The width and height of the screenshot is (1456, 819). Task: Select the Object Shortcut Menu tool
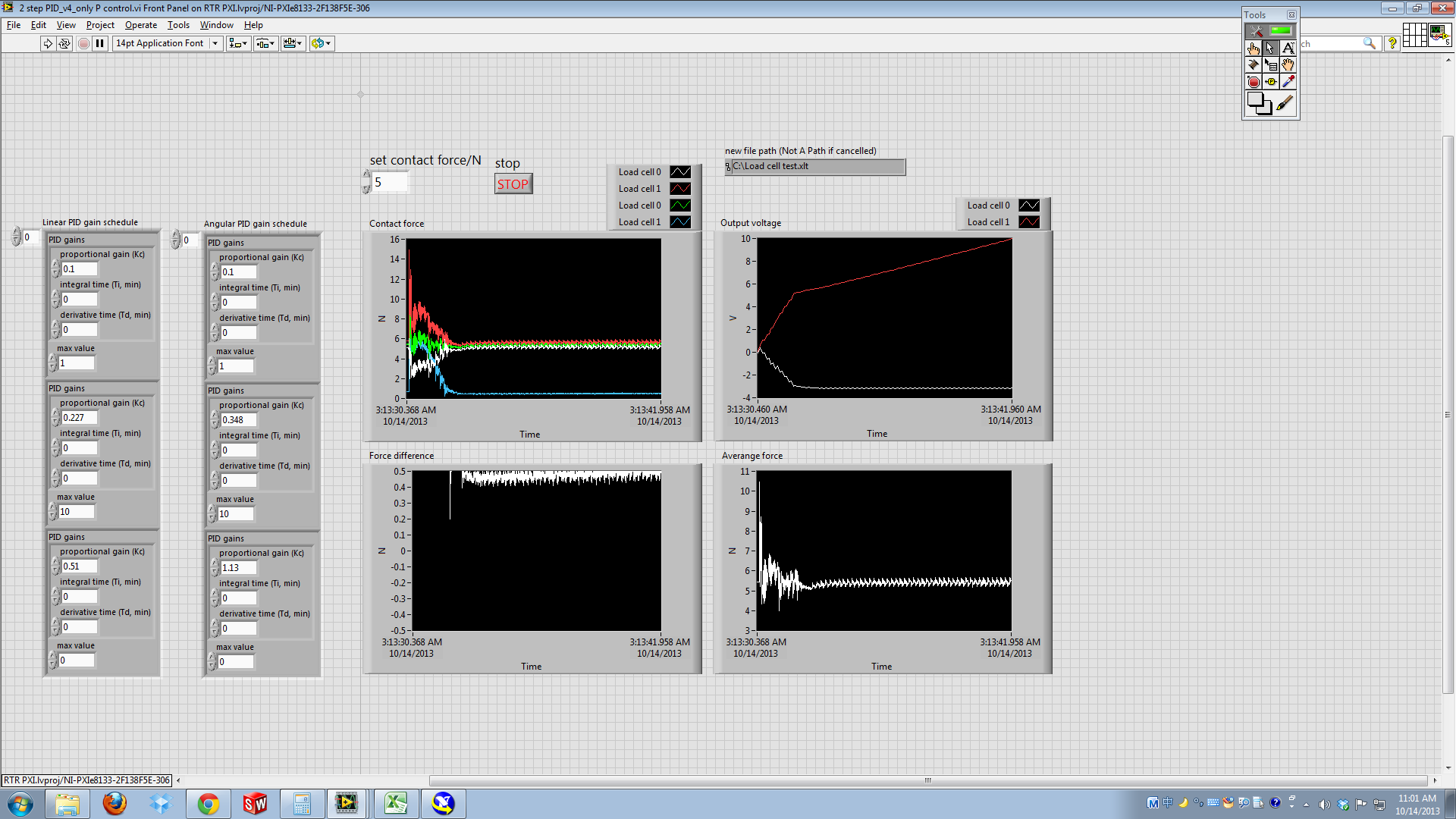point(1271,65)
